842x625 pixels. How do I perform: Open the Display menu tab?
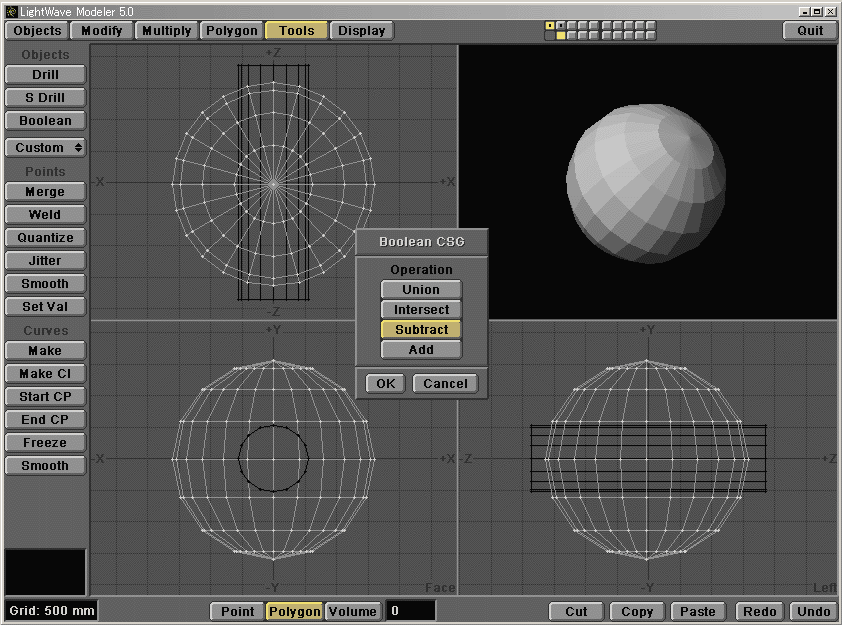tap(361, 30)
